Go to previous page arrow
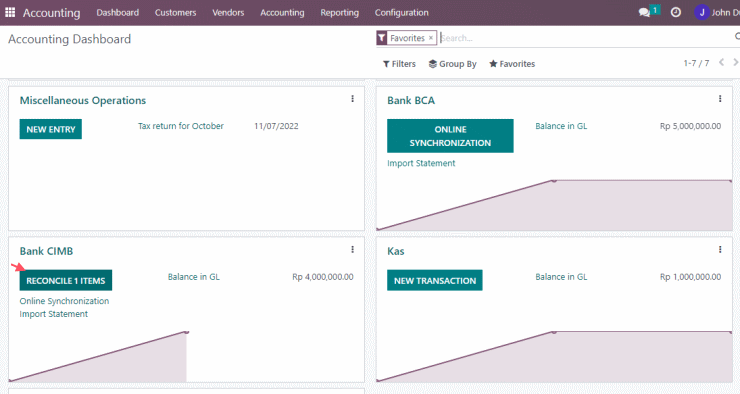This screenshot has height=394, width=740. (721, 62)
